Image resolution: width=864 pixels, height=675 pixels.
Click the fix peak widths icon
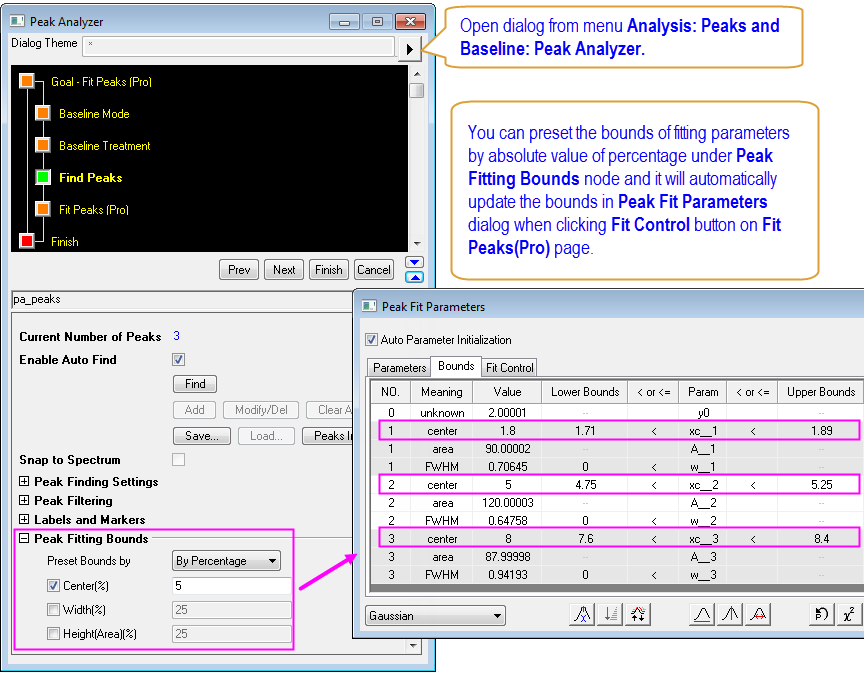pos(758,614)
